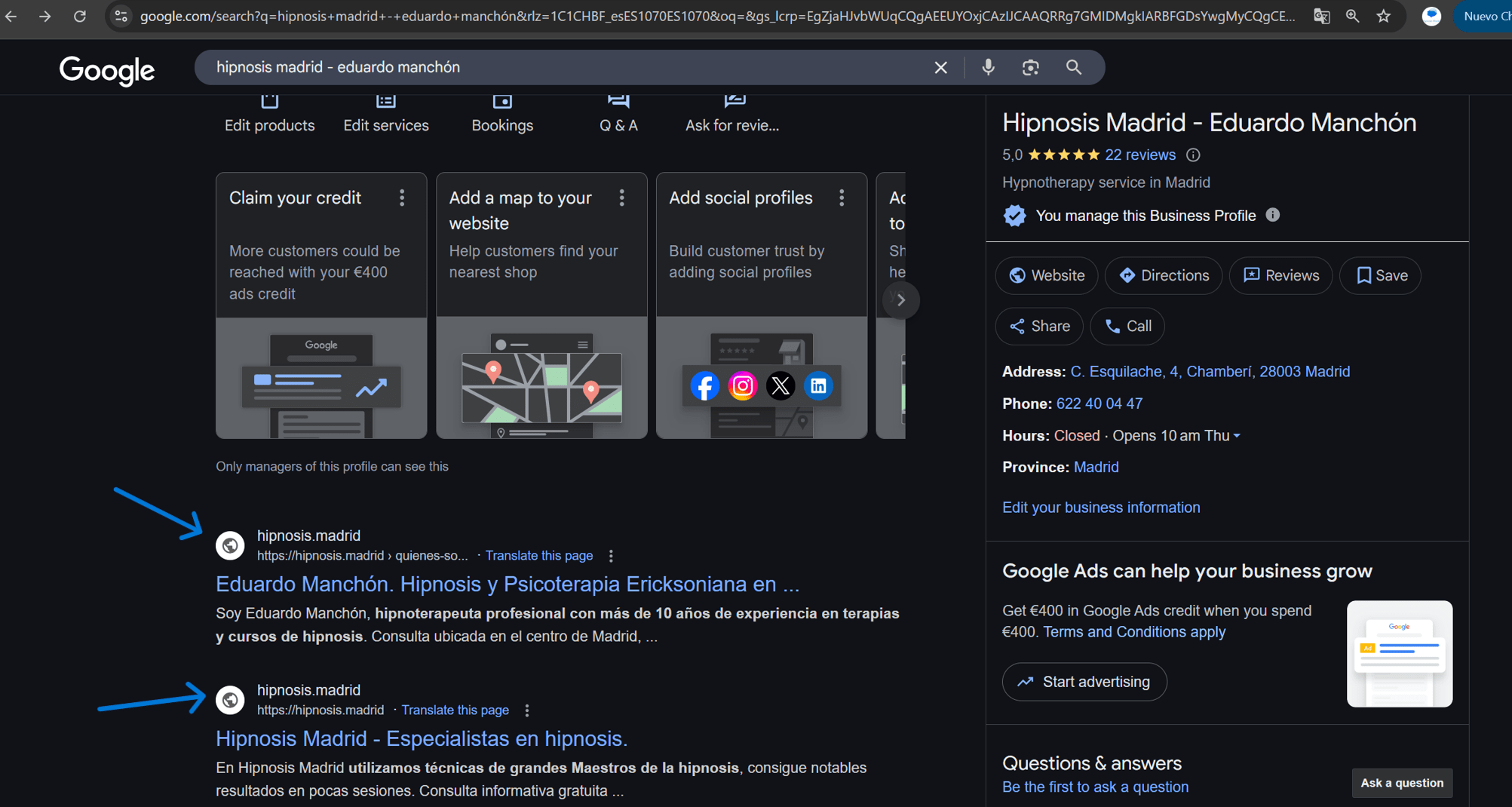Click the Call button

coord(1127,327)
